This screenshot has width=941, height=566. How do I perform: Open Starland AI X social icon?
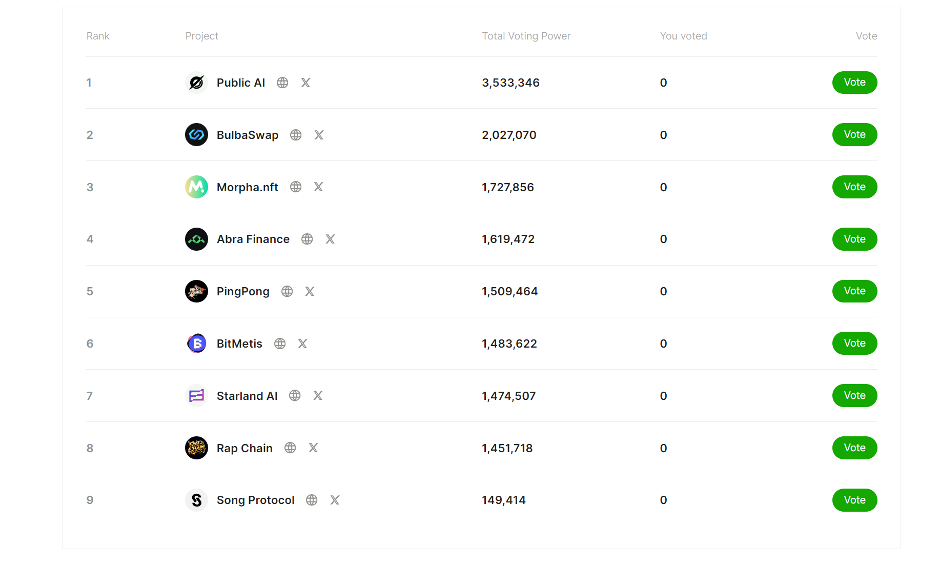click(x=318, y=396)
